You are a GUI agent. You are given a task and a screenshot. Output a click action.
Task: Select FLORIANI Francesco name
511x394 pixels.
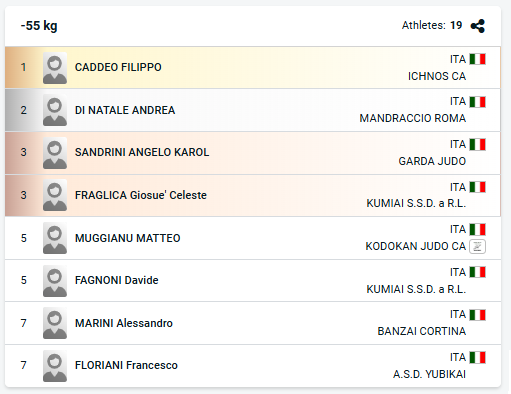tap(126, 365)
